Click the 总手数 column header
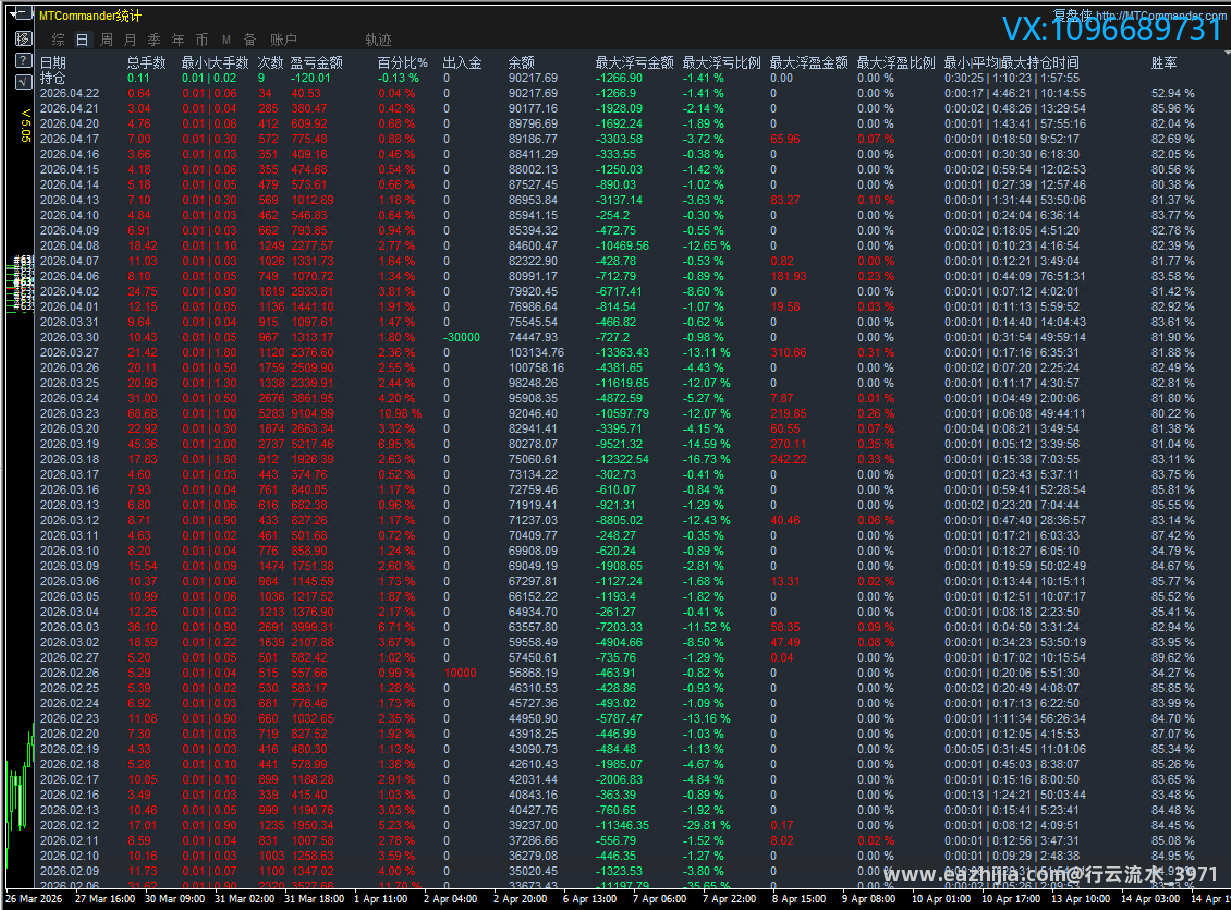Image resolution: width=1231 pixels, height=910 pixels. point(147,62)
